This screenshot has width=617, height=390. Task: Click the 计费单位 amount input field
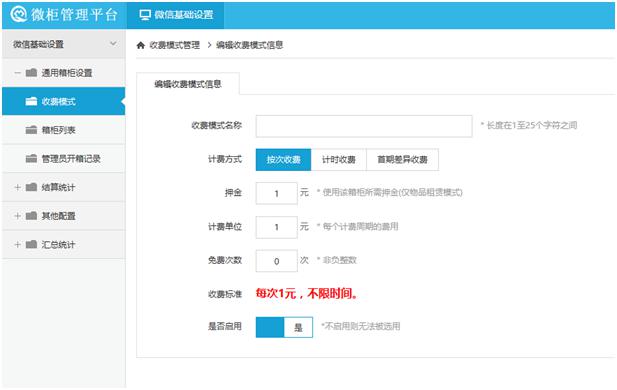point(277,227)
